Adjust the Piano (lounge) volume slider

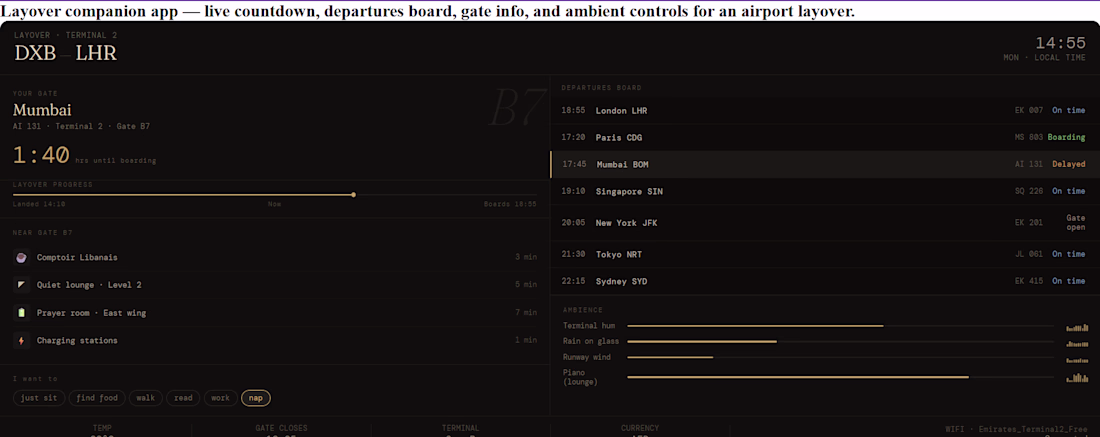click(x=840, y=377)
